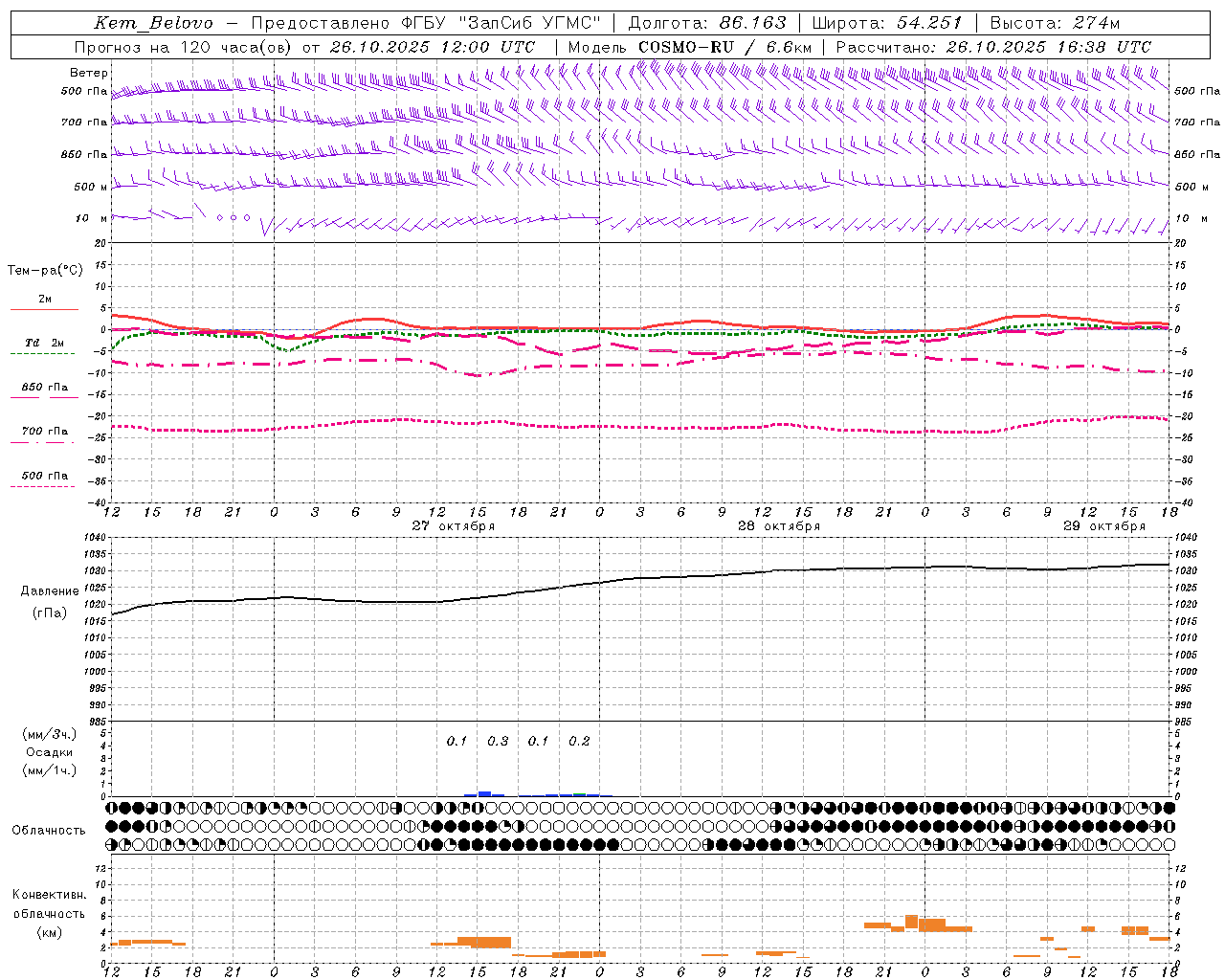Select the 700 гПа wind level label on left
Image resolution: width=1225 pixels, height=980 pixels.
pyautogui.click(x=84, y=122)
